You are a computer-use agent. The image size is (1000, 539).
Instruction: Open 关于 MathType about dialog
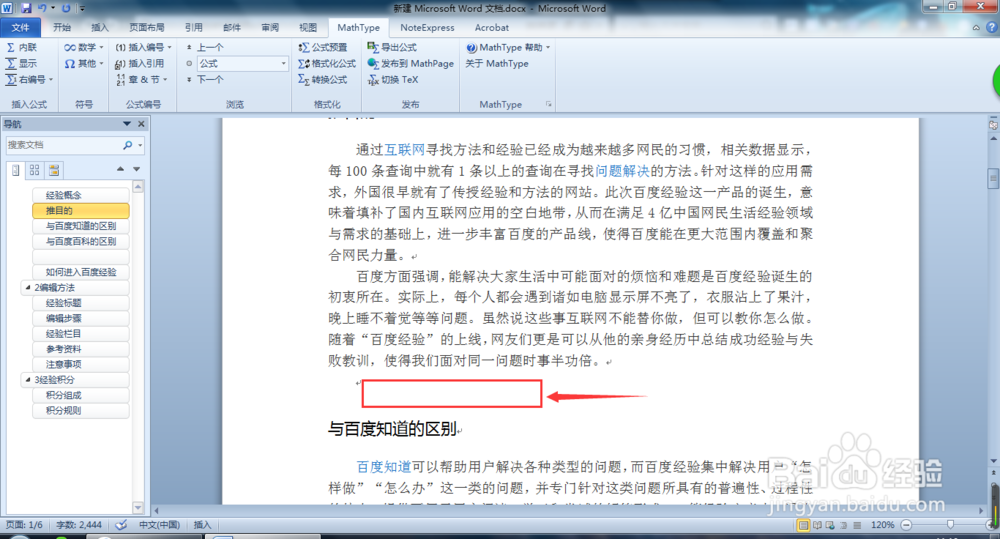click(x=497, y=63)
